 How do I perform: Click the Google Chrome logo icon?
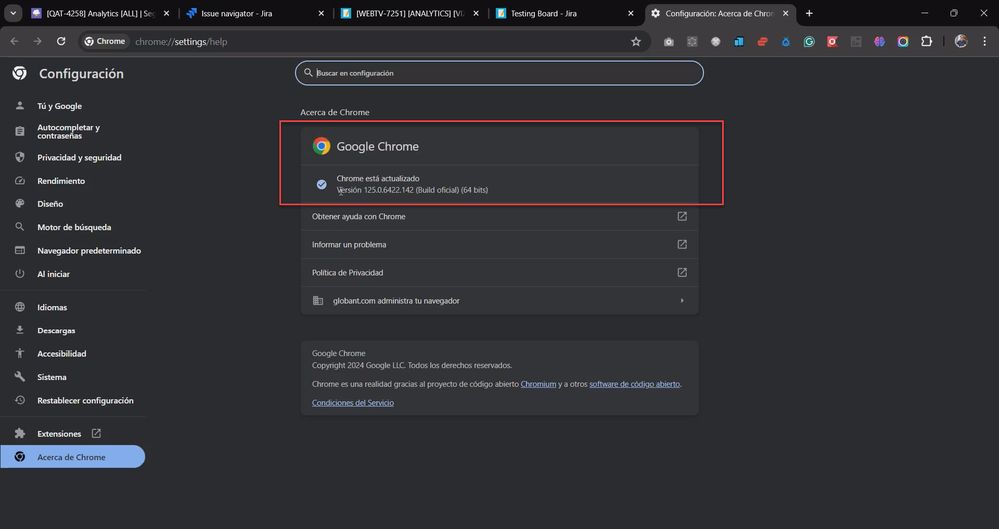[322, 146]
